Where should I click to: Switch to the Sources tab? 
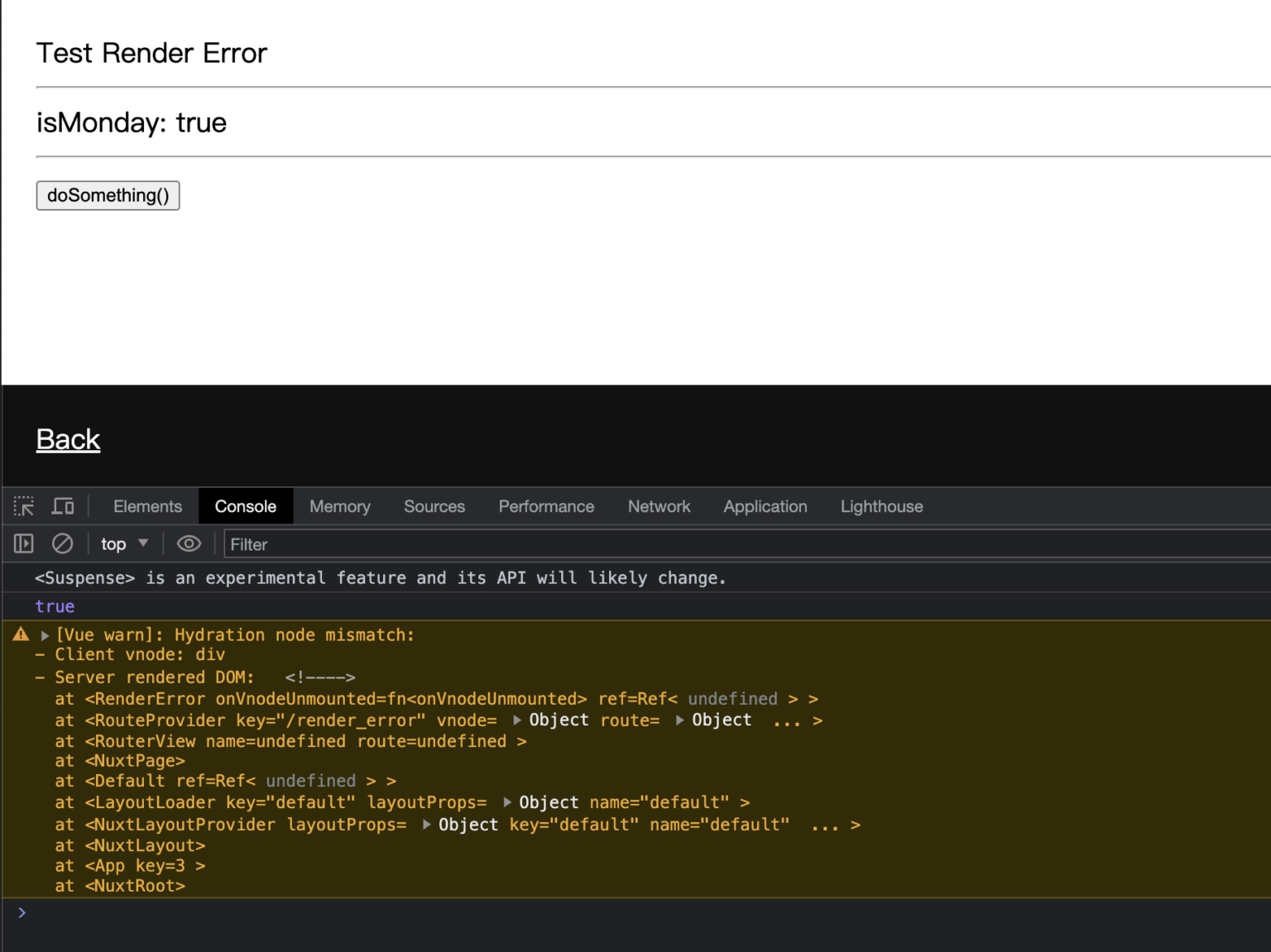click(434, 506)
